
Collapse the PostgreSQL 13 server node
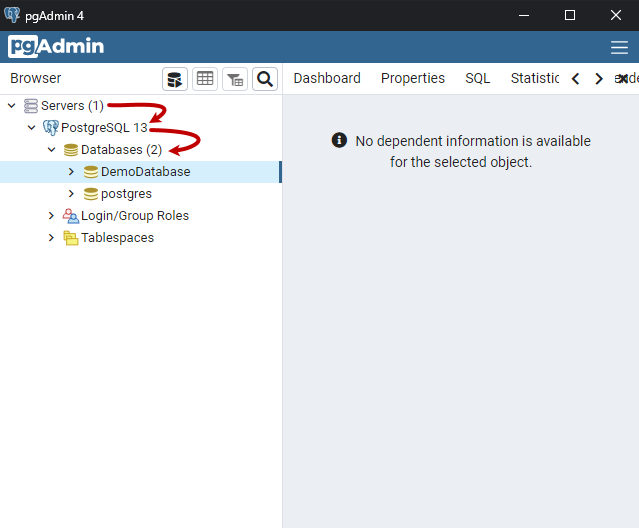(31, 128)
